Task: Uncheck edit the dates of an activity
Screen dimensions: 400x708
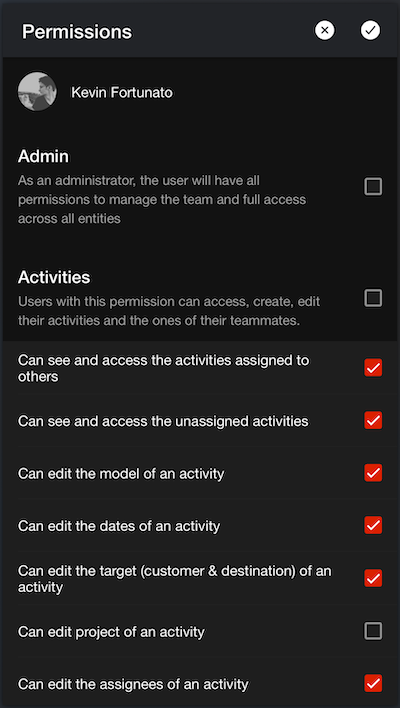Action: [x=373, y=526]
